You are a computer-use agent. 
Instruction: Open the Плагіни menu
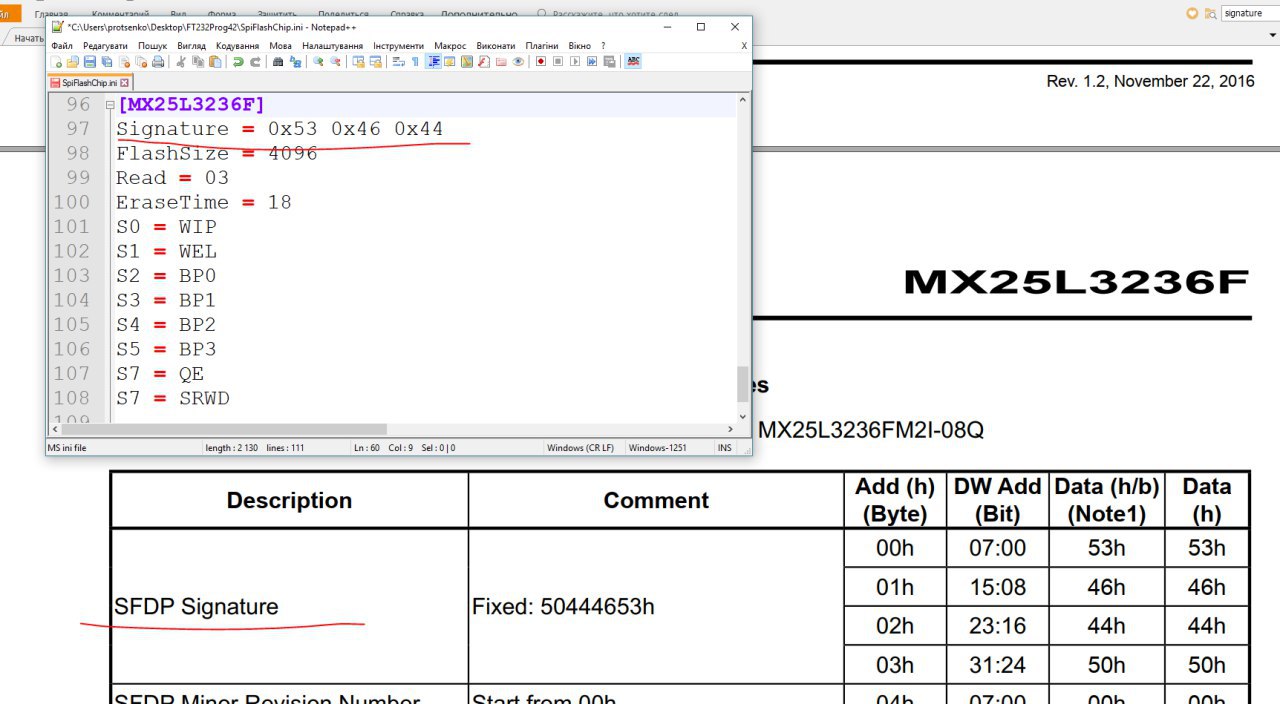tap(543, 46)
